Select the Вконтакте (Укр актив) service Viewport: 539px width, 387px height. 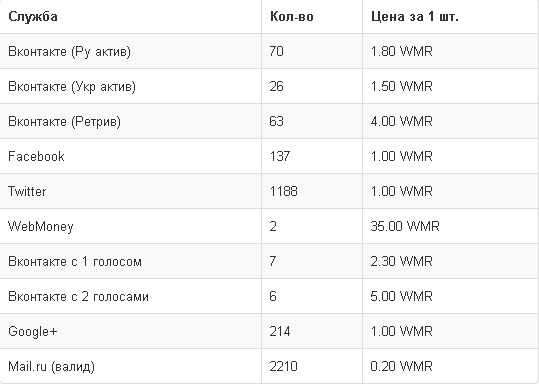click(x=72, y=86)
